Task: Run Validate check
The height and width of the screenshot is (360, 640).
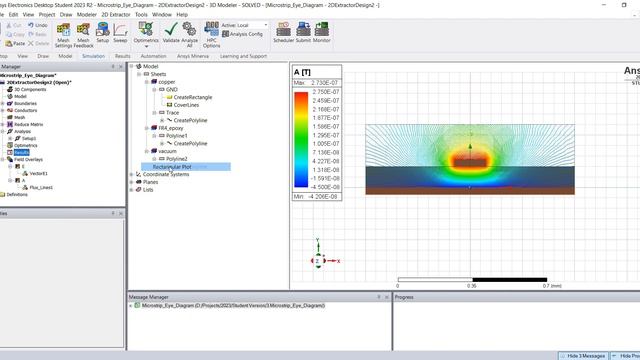Action: (x=171, y=32)
